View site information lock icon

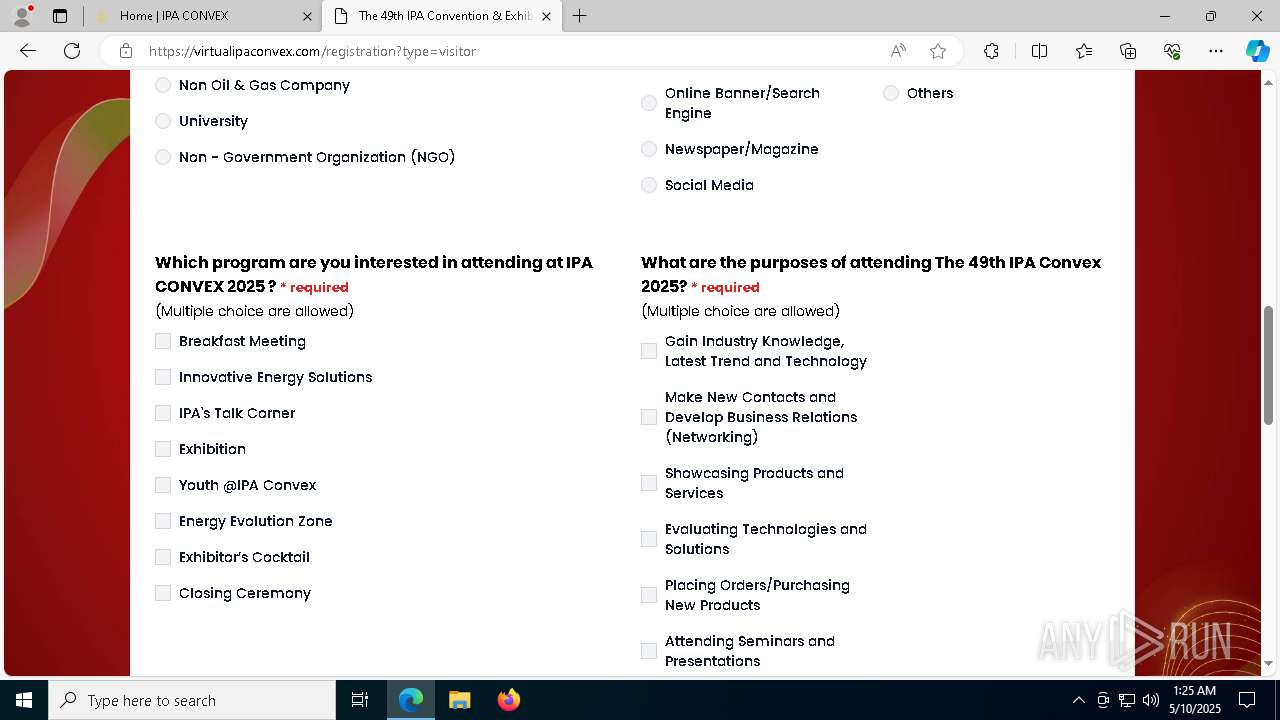coord(126,51)
